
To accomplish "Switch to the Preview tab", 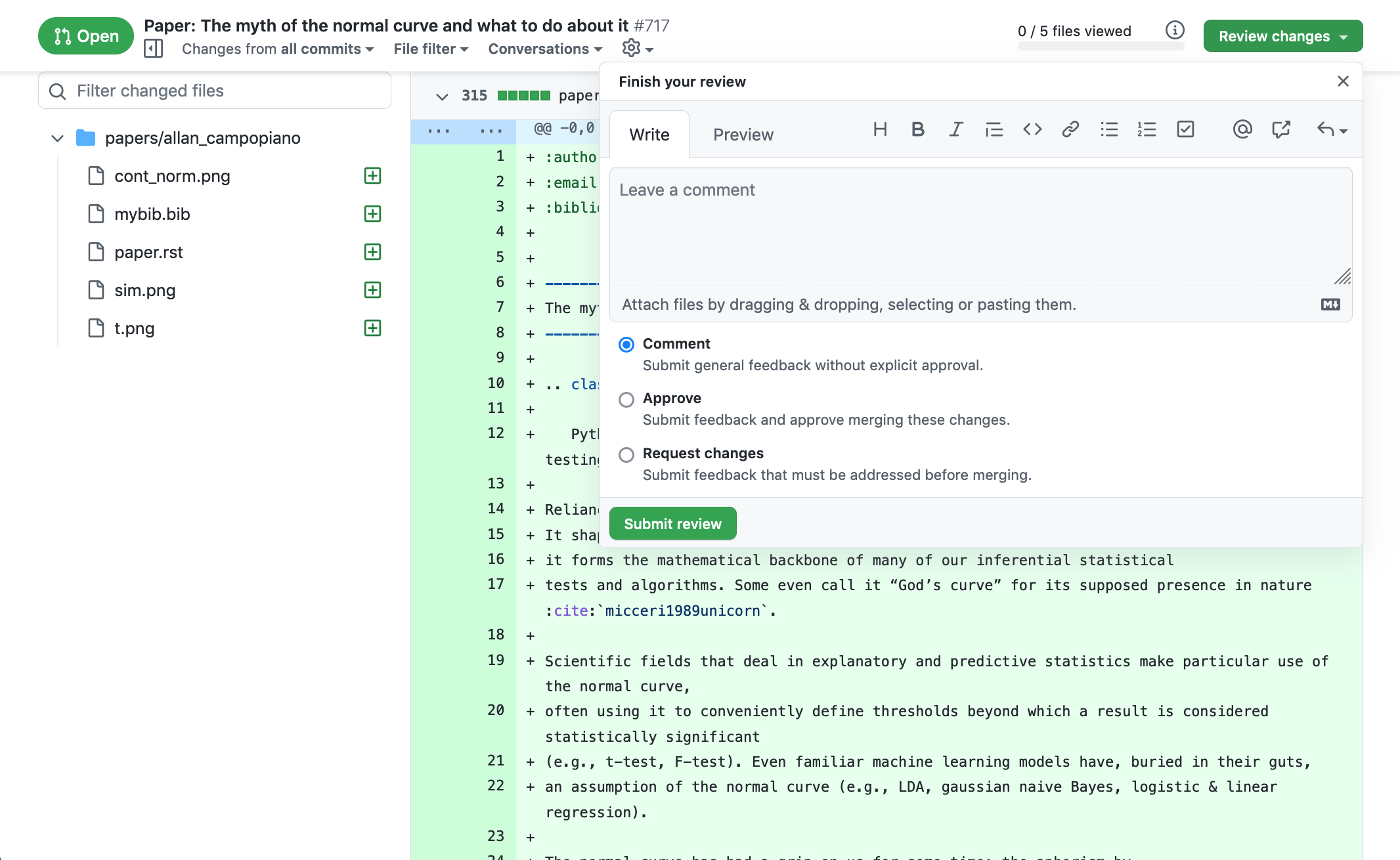I will tap(743, 134).
